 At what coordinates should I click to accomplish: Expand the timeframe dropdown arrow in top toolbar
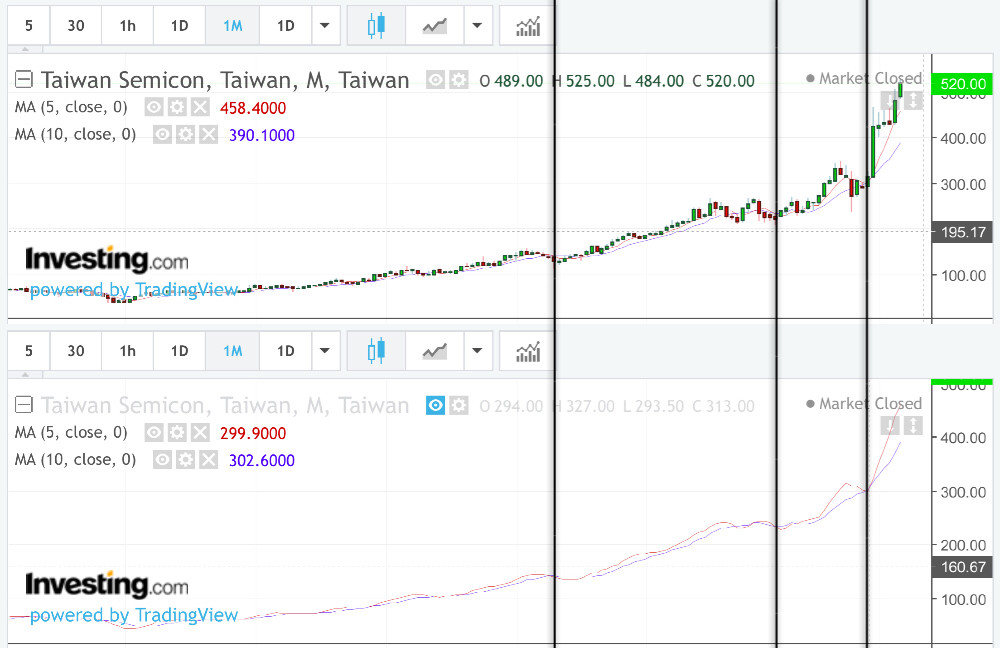325,26
